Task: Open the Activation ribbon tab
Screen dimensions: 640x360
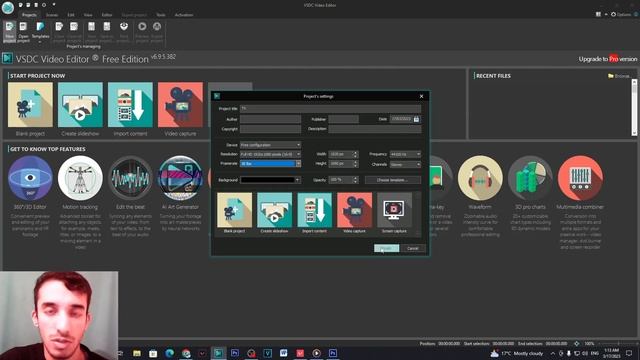Action: point(184,15)
